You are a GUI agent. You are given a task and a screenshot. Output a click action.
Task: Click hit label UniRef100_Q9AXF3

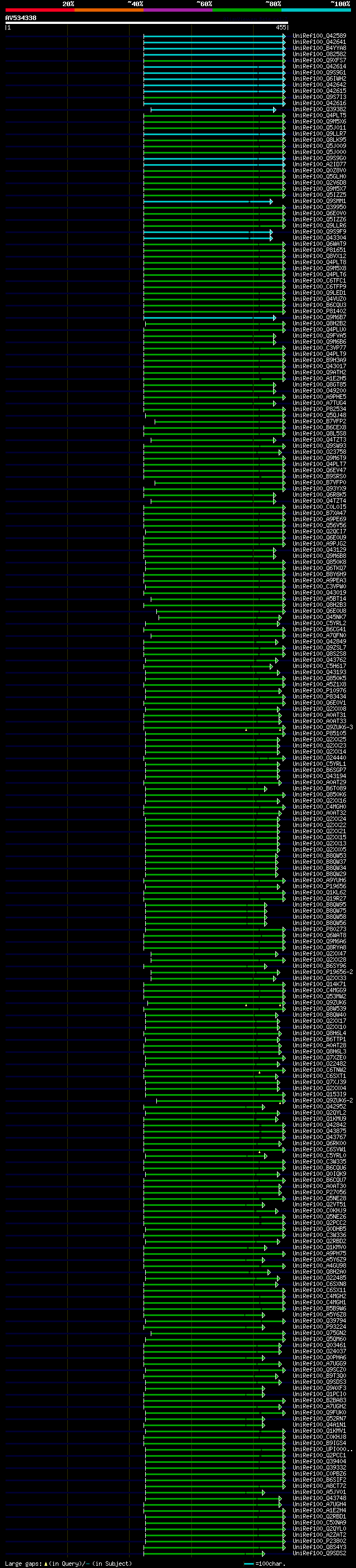tap(319, 1388)
